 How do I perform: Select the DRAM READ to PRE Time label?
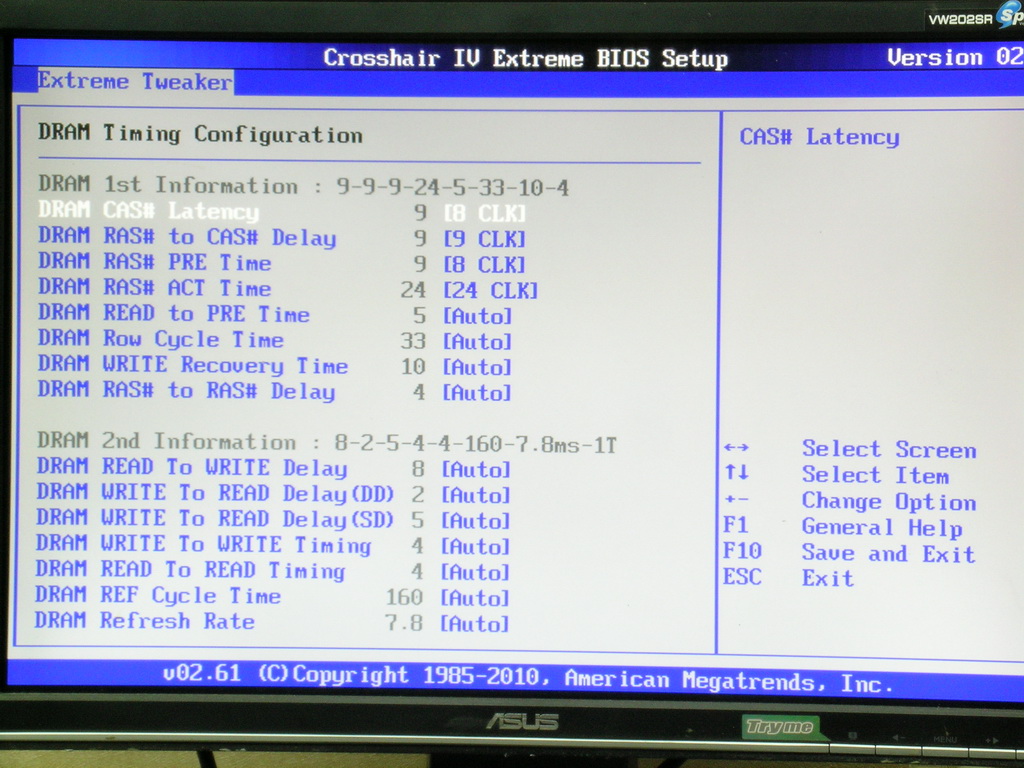174,313
